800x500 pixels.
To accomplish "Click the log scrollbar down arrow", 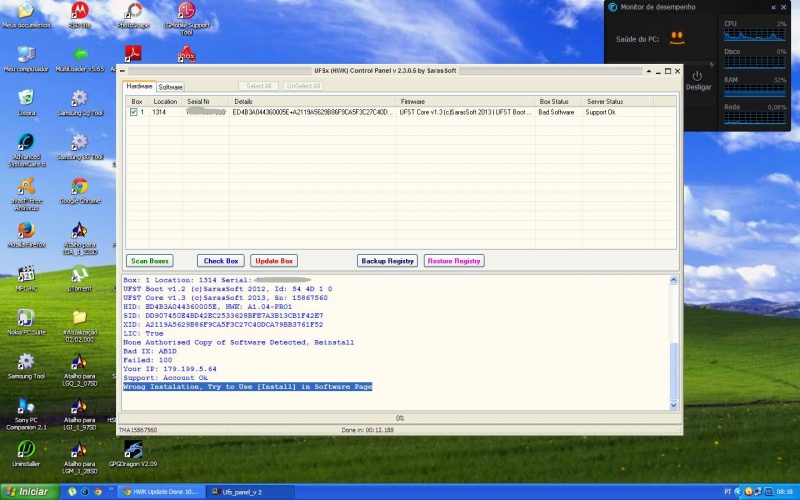I will pos(673,405).
